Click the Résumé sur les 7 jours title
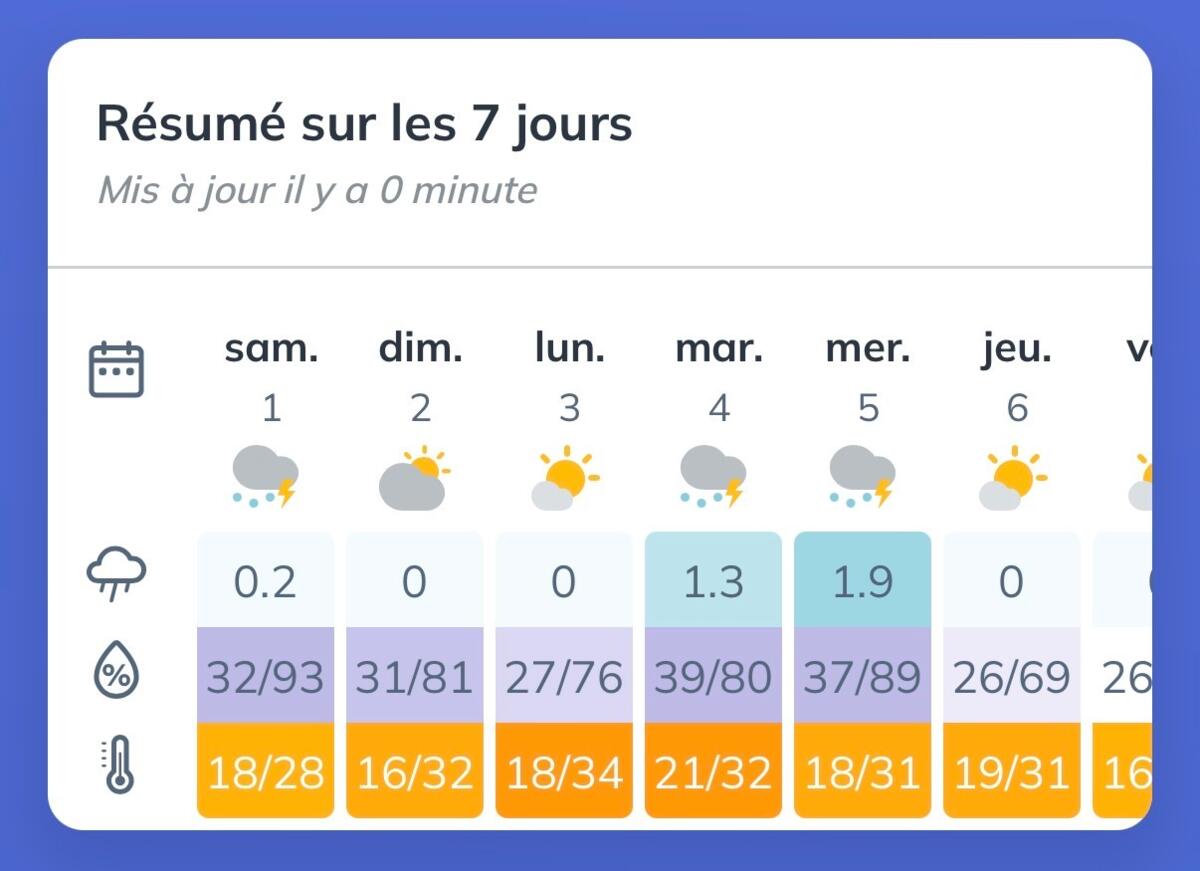Viewport: 1200px width, 871px height. pos(364,125)
